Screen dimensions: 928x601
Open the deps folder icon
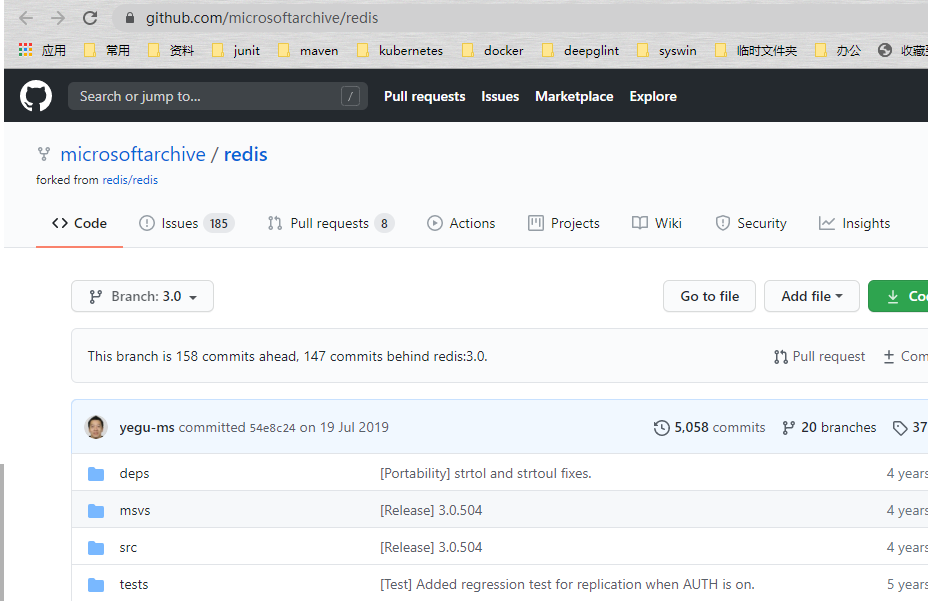tap(96, 473)
